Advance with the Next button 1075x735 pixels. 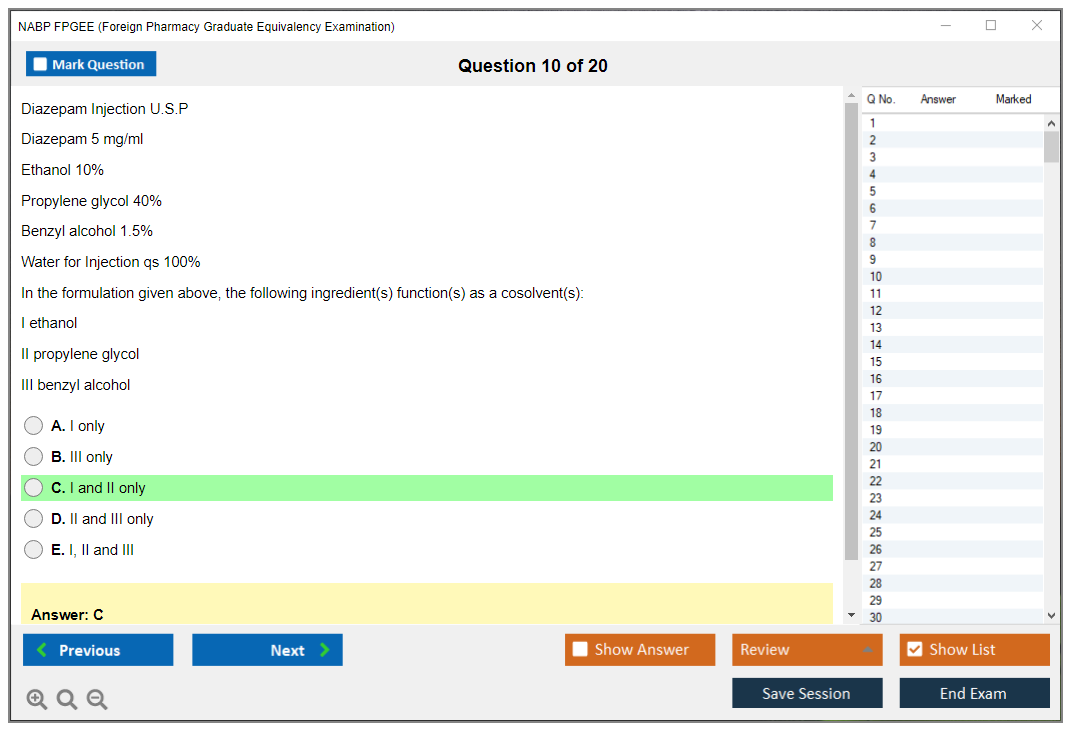(267, 650)
